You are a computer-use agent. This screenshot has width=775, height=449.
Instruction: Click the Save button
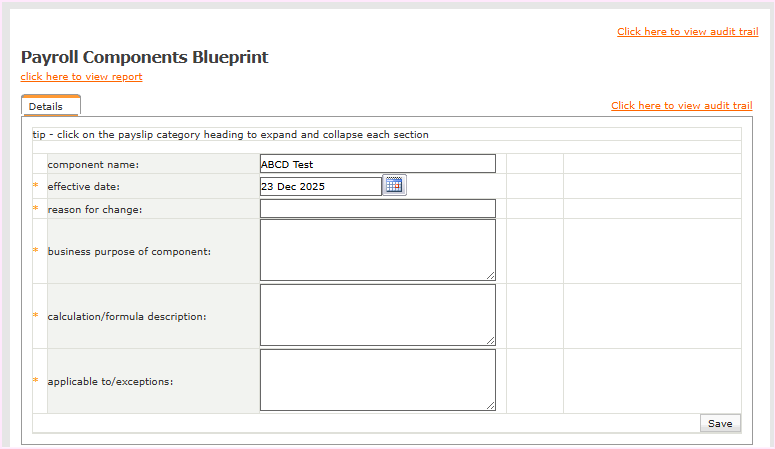coord(720,423)
